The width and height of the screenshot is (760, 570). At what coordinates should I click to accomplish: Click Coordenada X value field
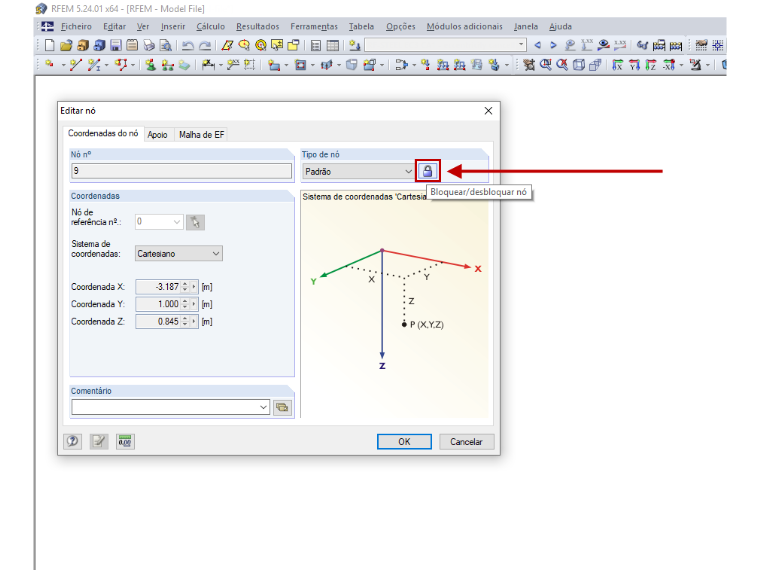158,287
